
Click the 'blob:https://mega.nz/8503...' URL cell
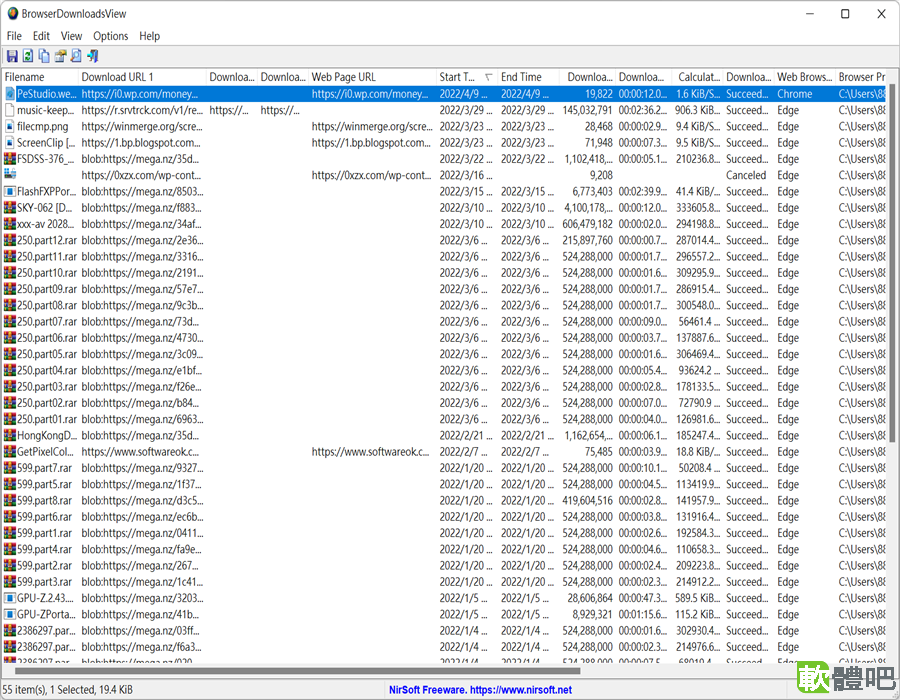click(x=142, y=192)
